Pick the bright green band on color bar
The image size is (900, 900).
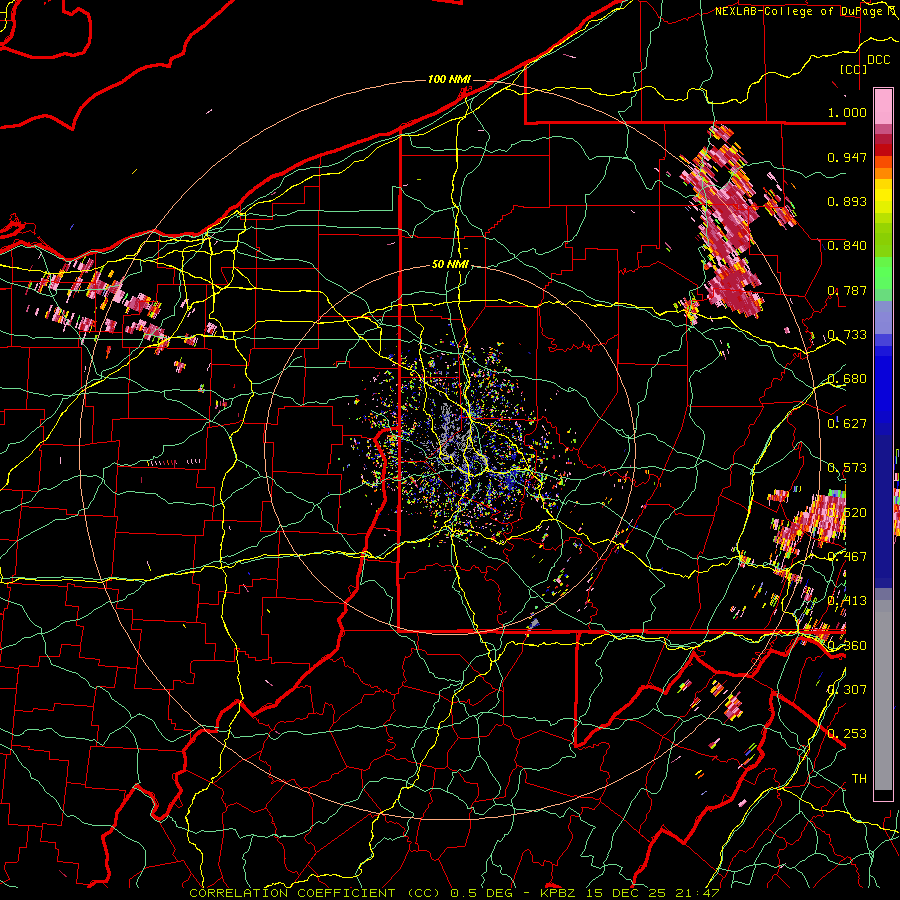point(883,273)
